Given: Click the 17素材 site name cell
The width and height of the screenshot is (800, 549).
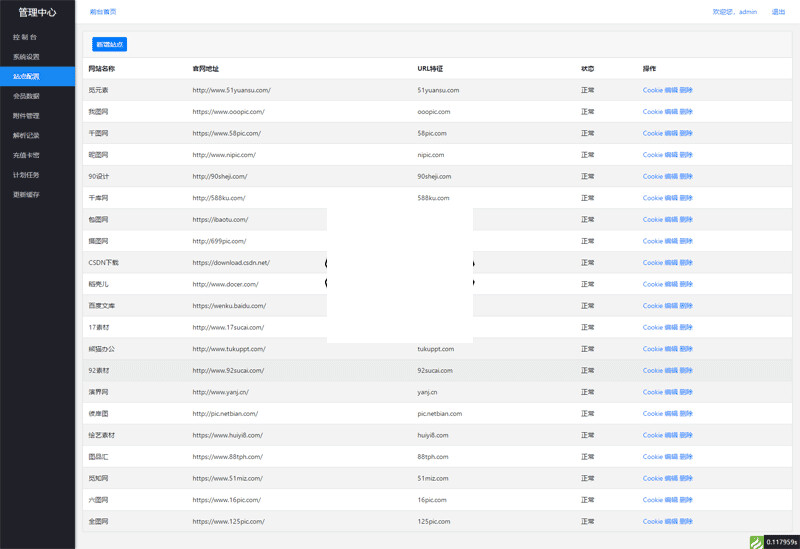Looking at the screenshot, I should click(98, 328).
